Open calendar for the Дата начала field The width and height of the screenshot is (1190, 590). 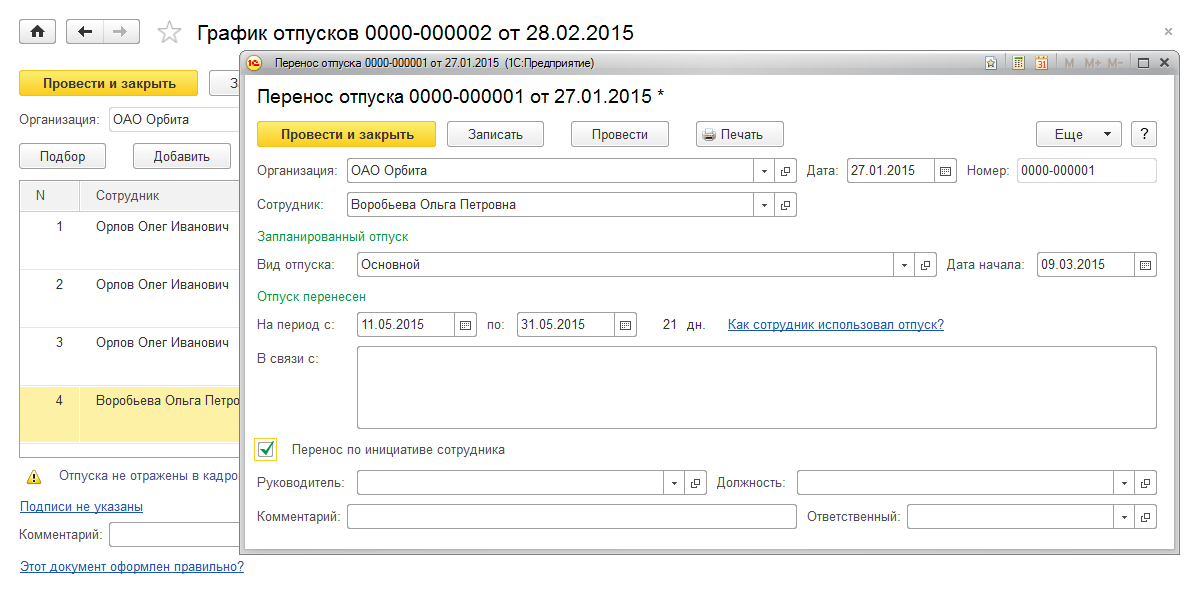pos(1146,265)
